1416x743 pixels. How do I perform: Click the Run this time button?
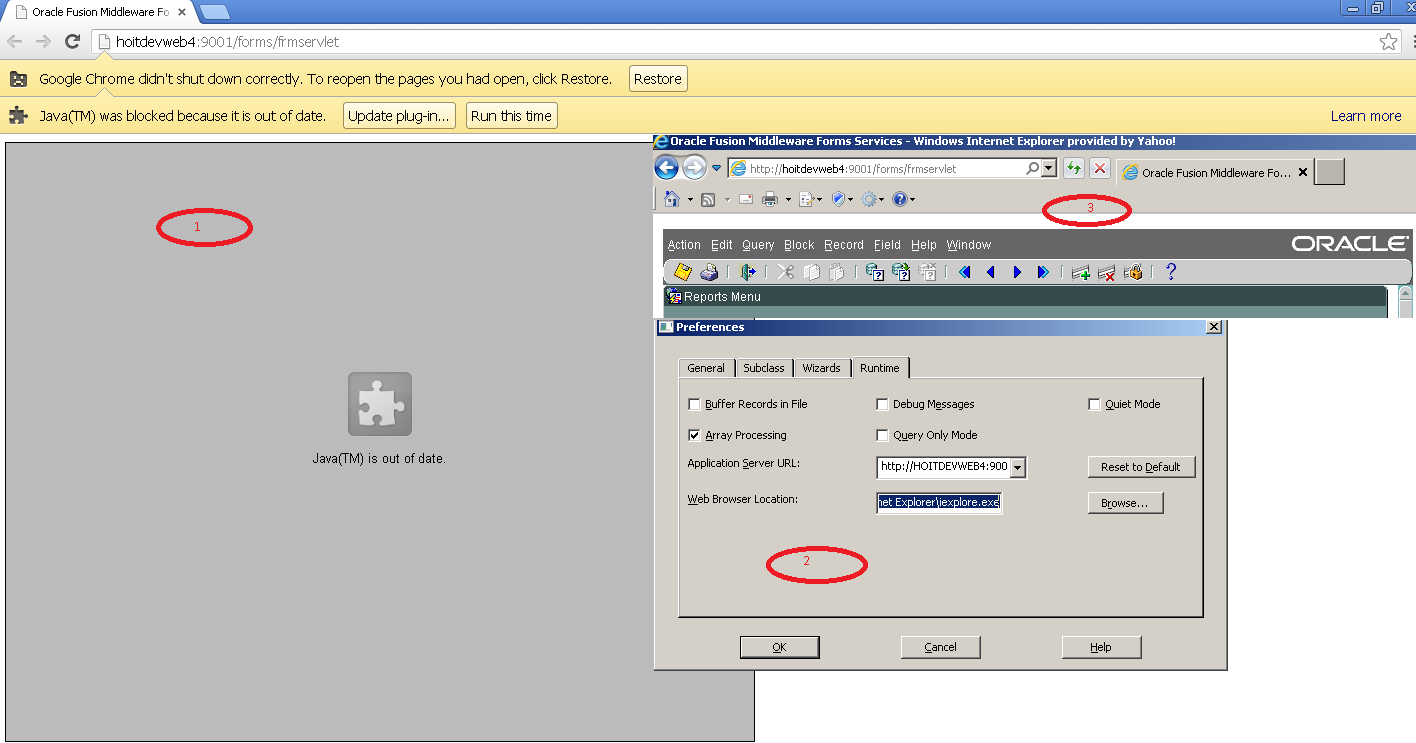point(511,116)
